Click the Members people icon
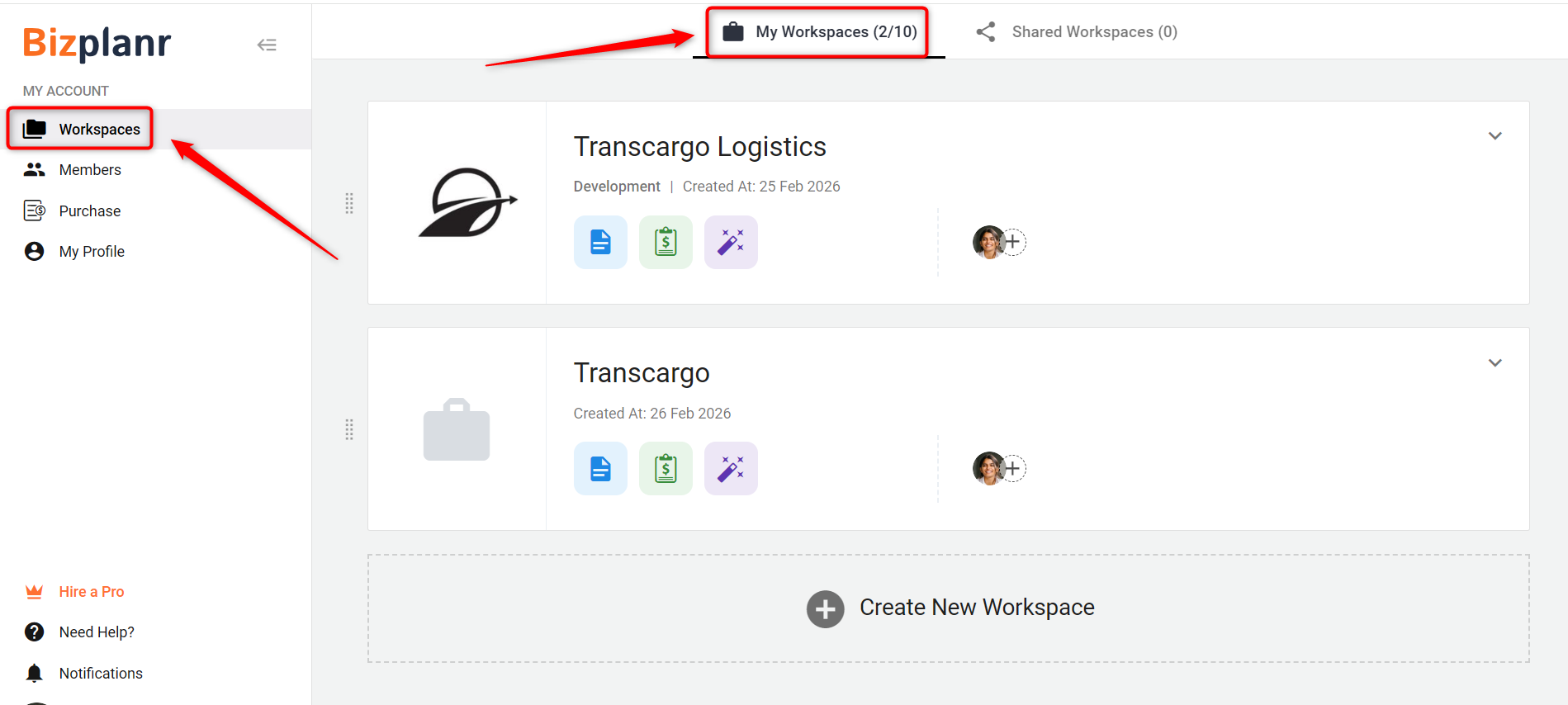The height and width of the screenshot is (705, 1568). [x=35, y=169]
